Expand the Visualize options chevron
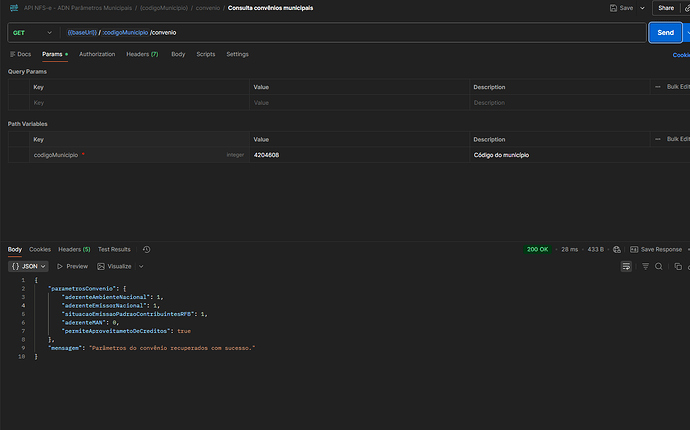690x430 pixels. click(141, 266)
